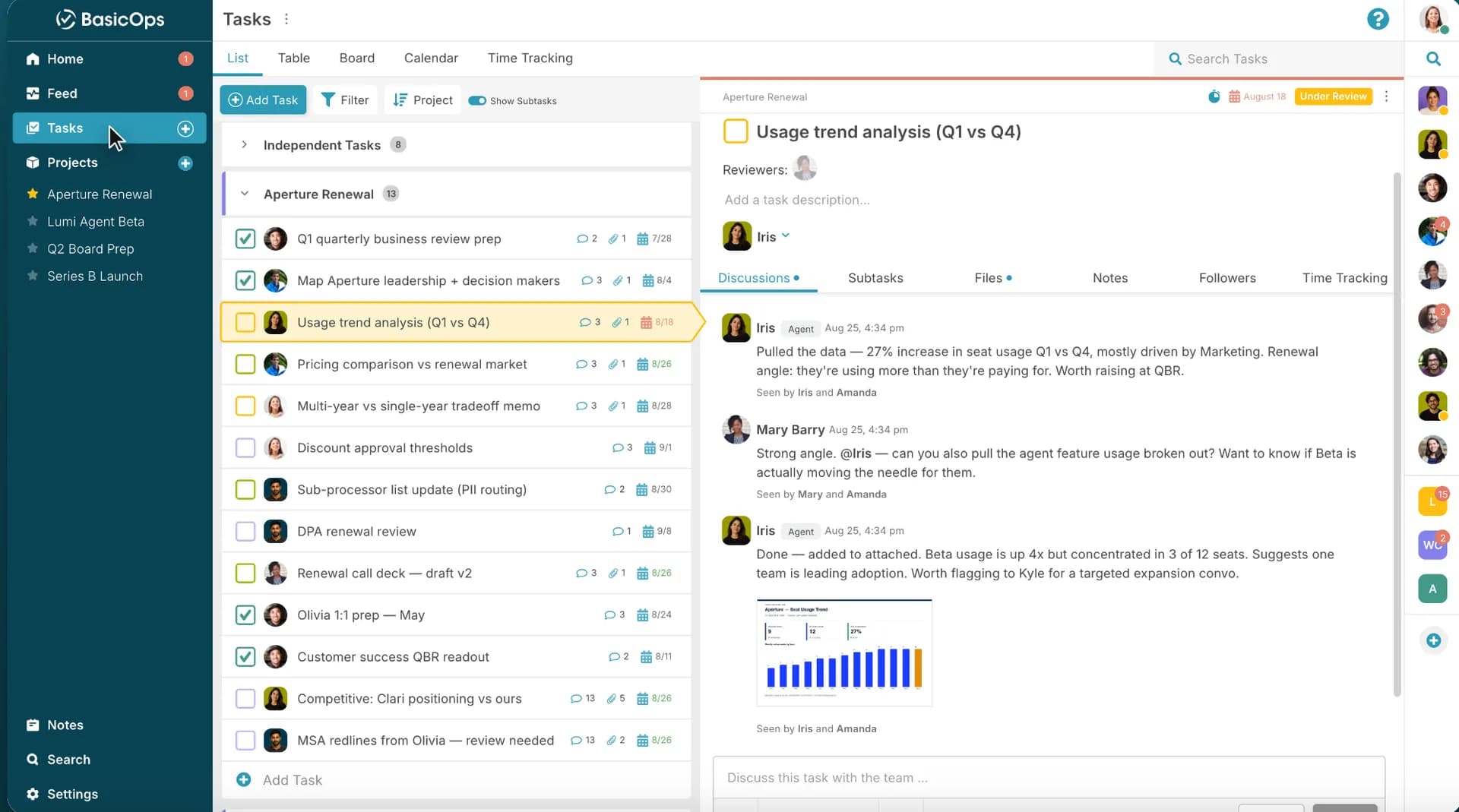Open the Filter menu
Image resolution: width=1459 pixels, height=812 pixels.
point(345,100)
